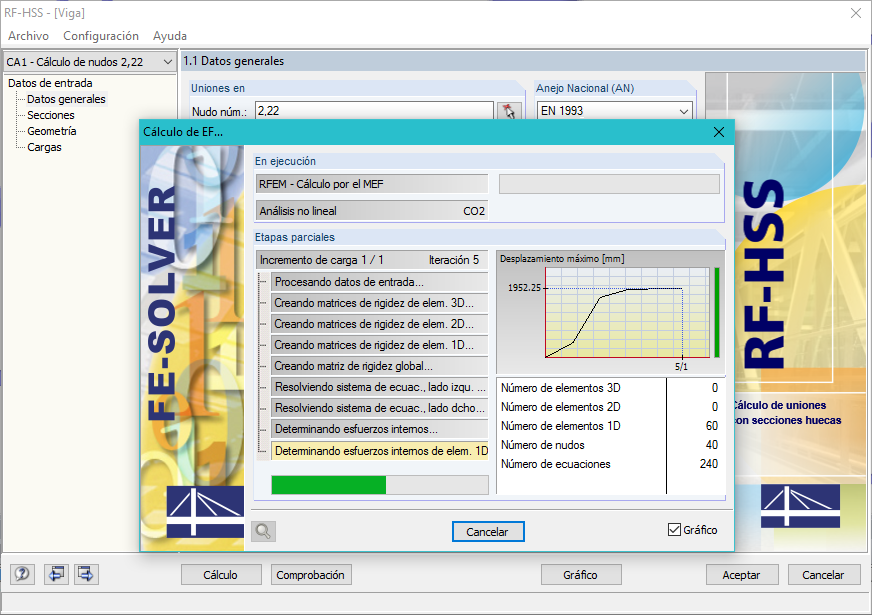
Task: Click 'Procesando datos de entrada...' step
Action: [379, 282]
